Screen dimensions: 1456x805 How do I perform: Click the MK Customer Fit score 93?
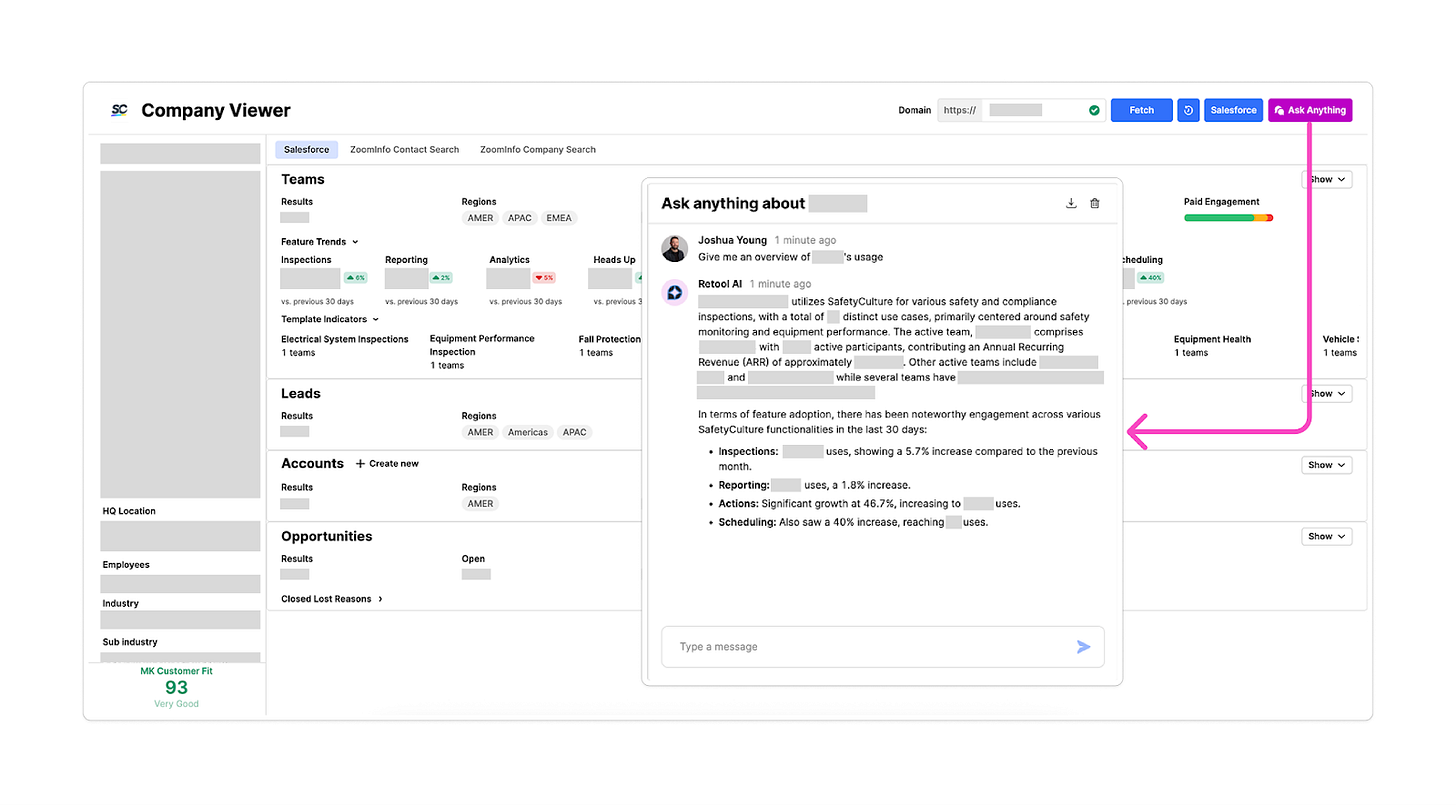[176, 687]
